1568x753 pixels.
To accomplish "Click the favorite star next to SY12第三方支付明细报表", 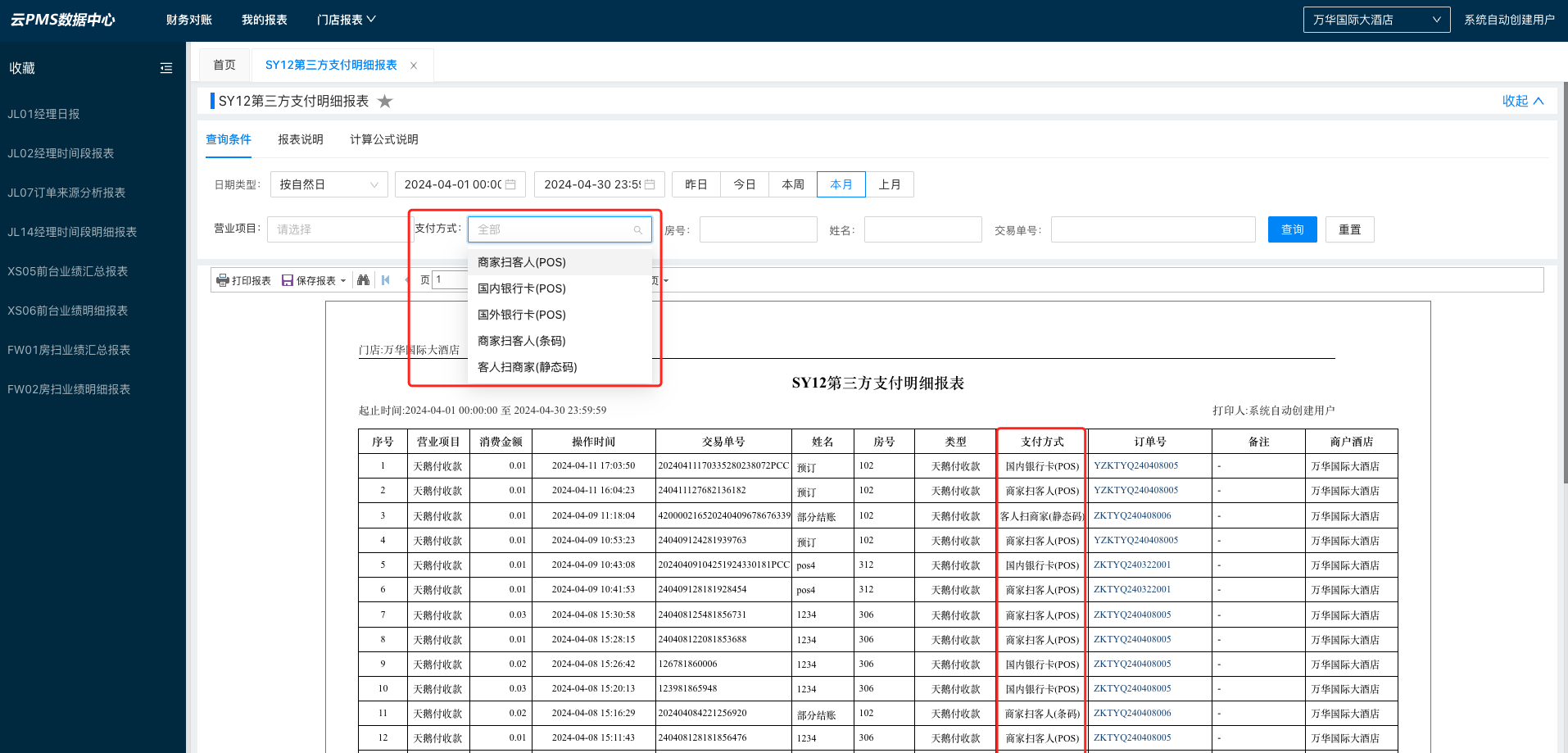I will (x=385, y=101).
